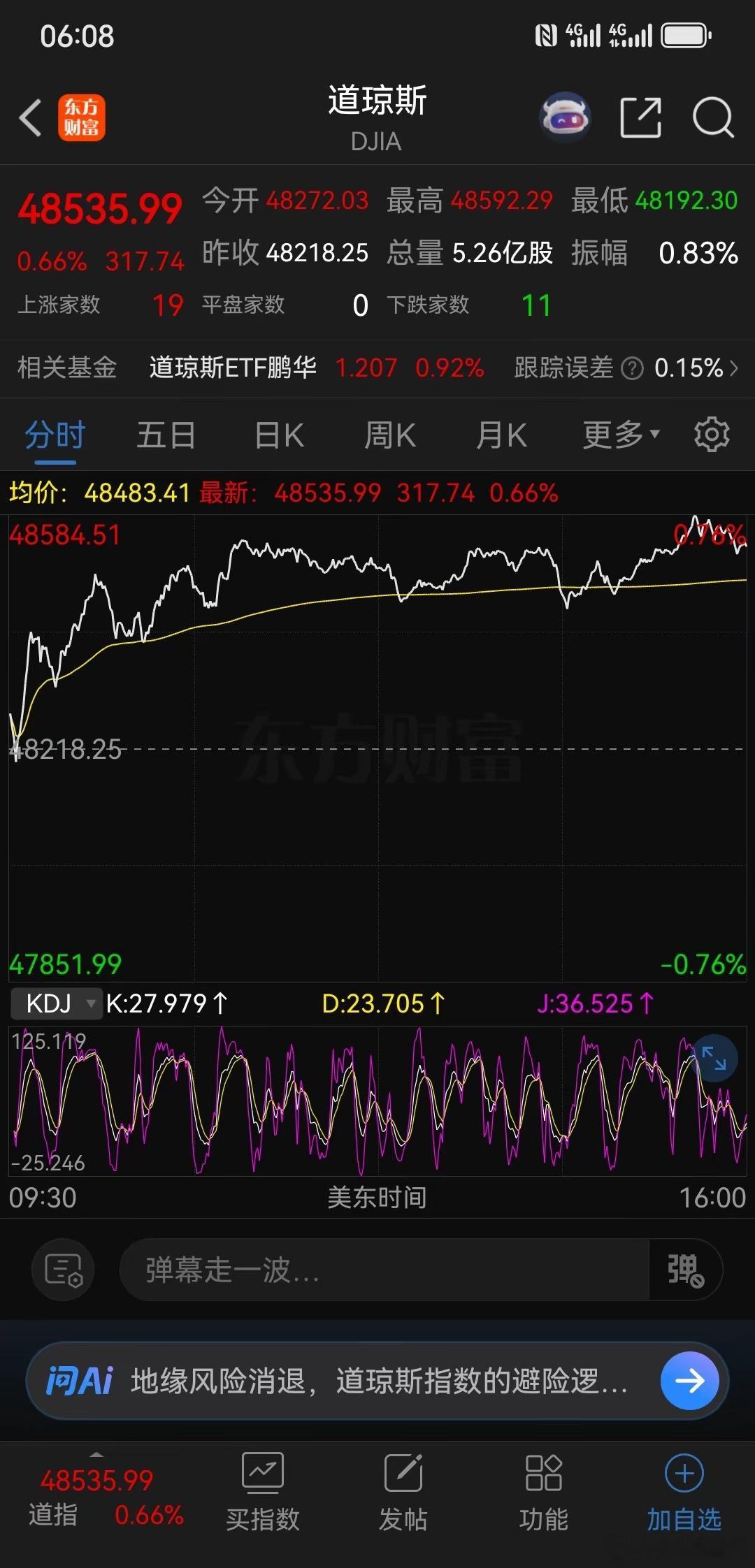The image size is (755, 1568).
Task: Open chart settings gear icon
Action: point(712,435)
